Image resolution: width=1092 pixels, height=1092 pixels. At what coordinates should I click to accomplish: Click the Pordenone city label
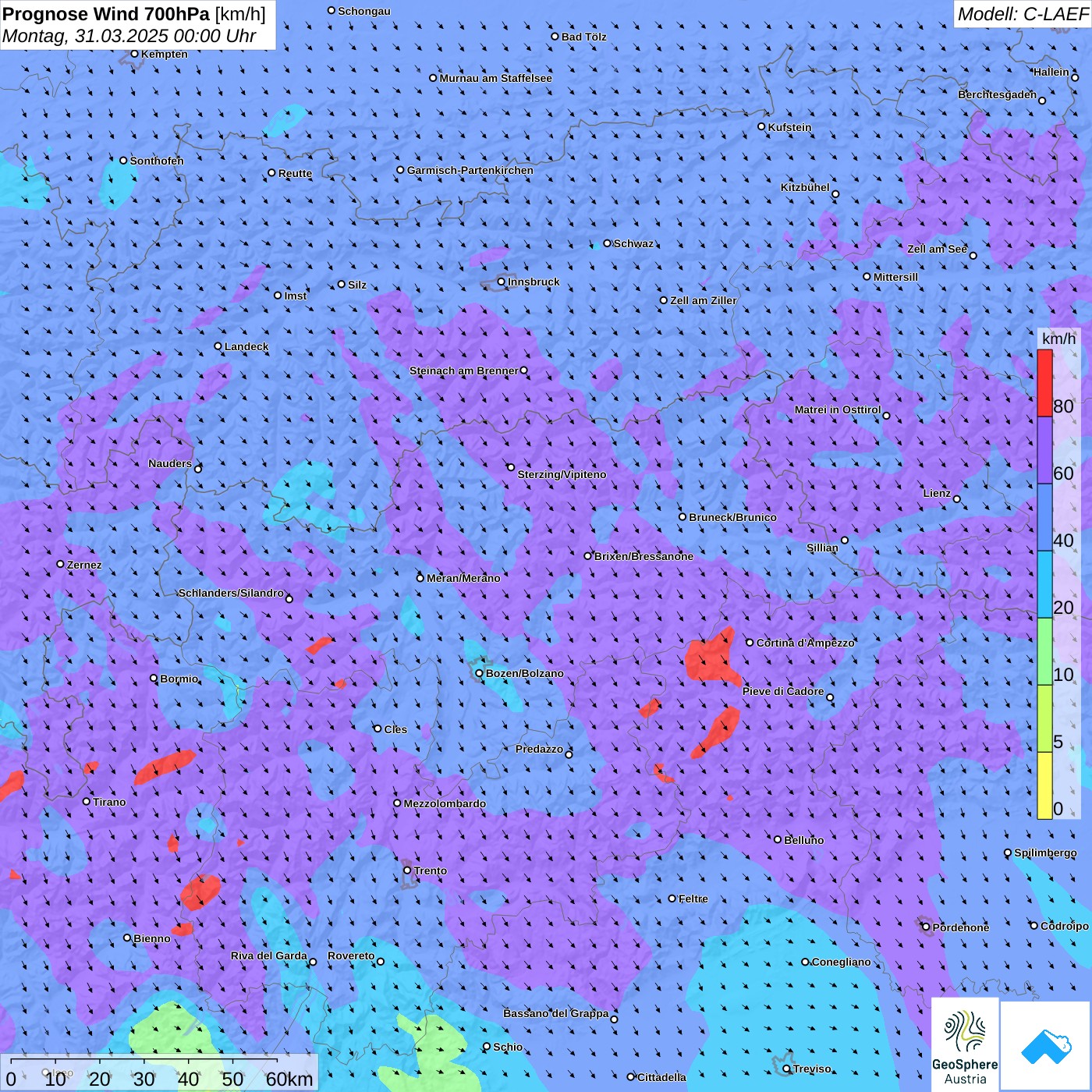961,927
